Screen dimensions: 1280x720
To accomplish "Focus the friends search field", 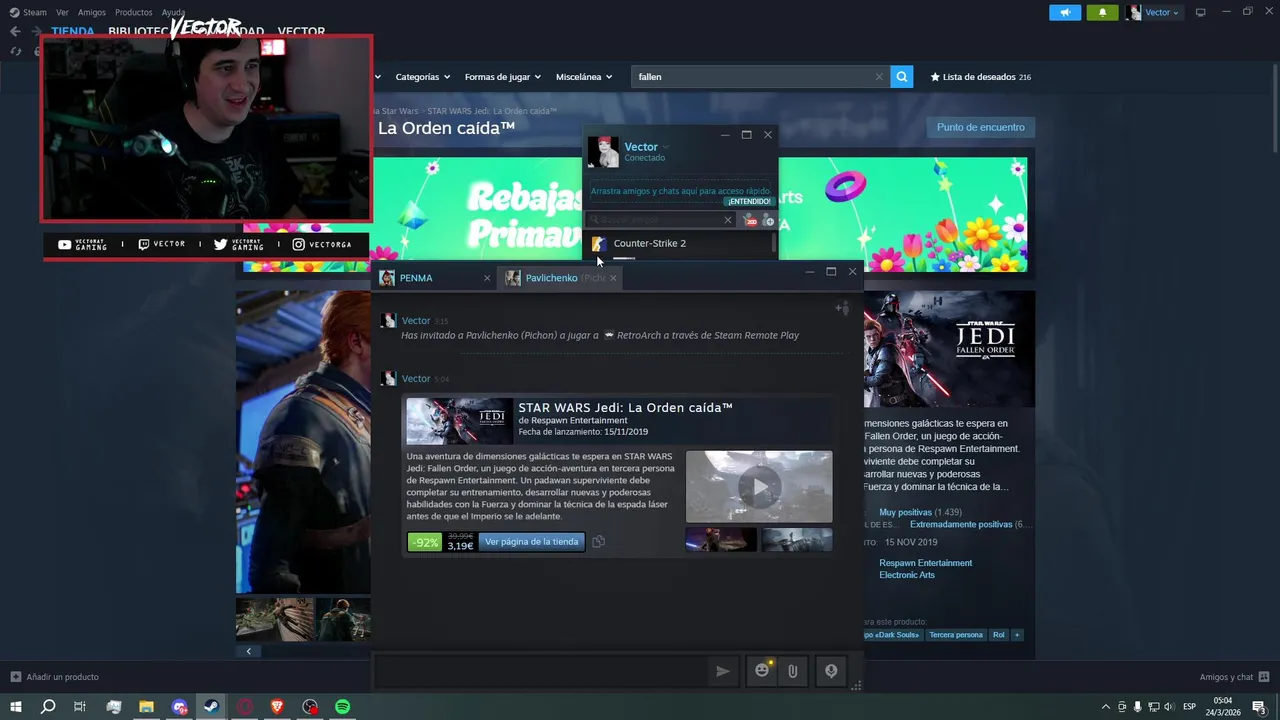I will (660, 220).
